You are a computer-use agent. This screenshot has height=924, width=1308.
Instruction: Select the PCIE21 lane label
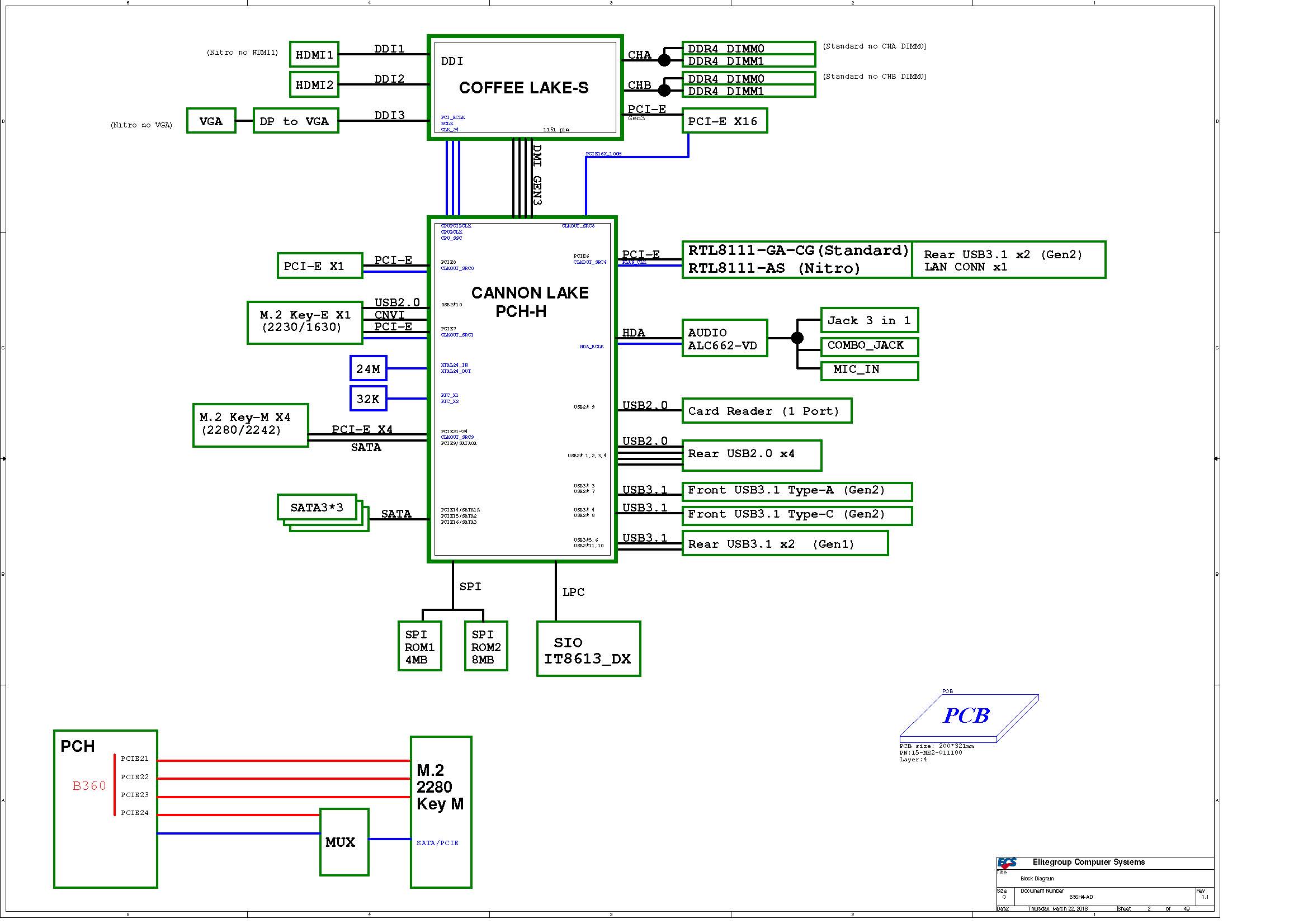tap(134, 759)
